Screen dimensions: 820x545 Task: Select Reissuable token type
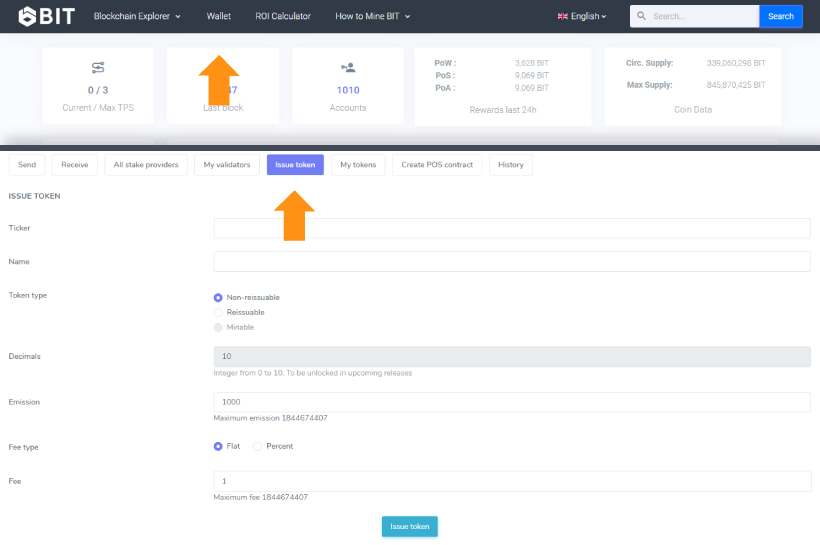coord(218,312)
